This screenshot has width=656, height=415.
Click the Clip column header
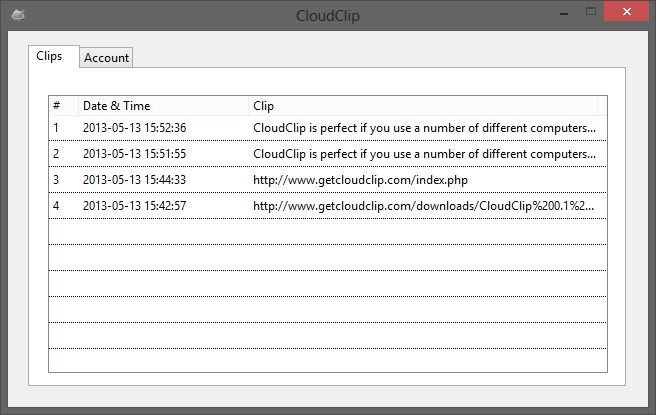(423, 105)
